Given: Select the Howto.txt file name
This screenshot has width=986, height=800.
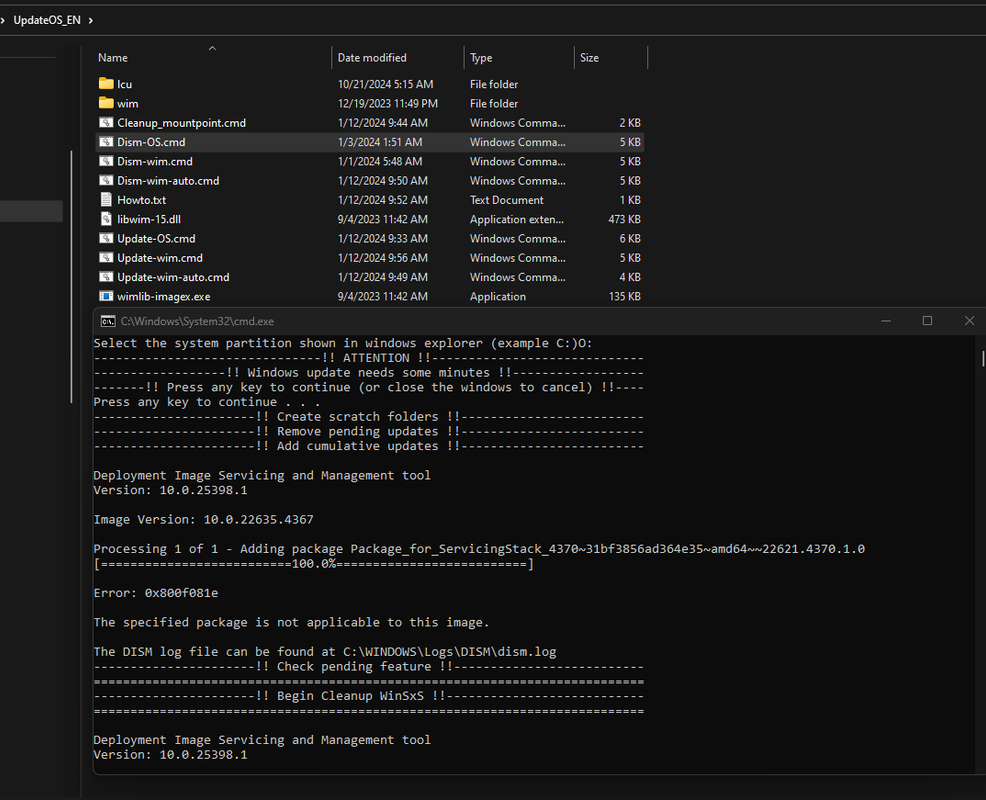Looking at the screenshot, I should pyautogui.click(x=141, y=200).
